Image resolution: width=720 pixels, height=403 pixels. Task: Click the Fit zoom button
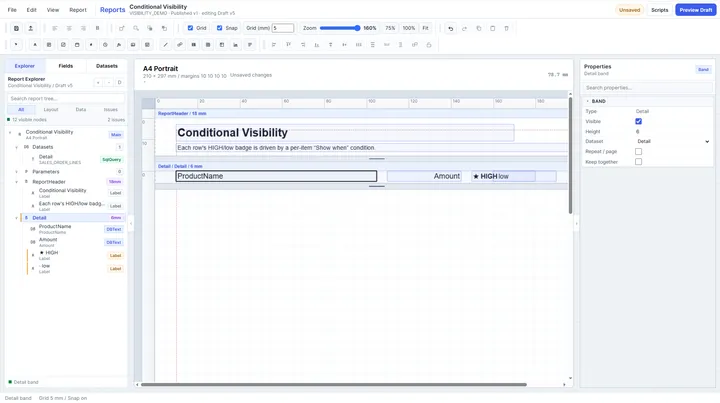(x=426, y=28)
